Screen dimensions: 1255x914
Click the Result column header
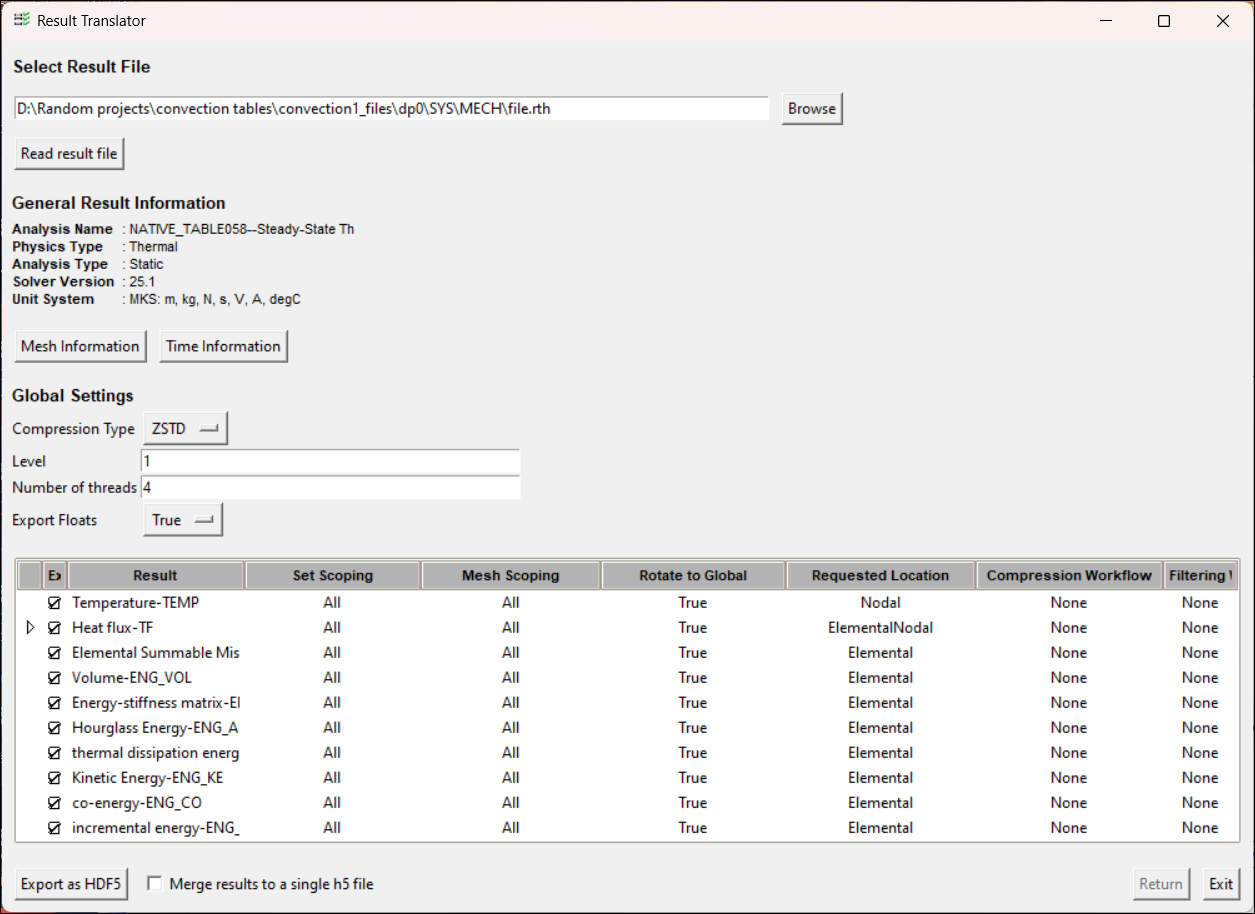coord(155,575)
